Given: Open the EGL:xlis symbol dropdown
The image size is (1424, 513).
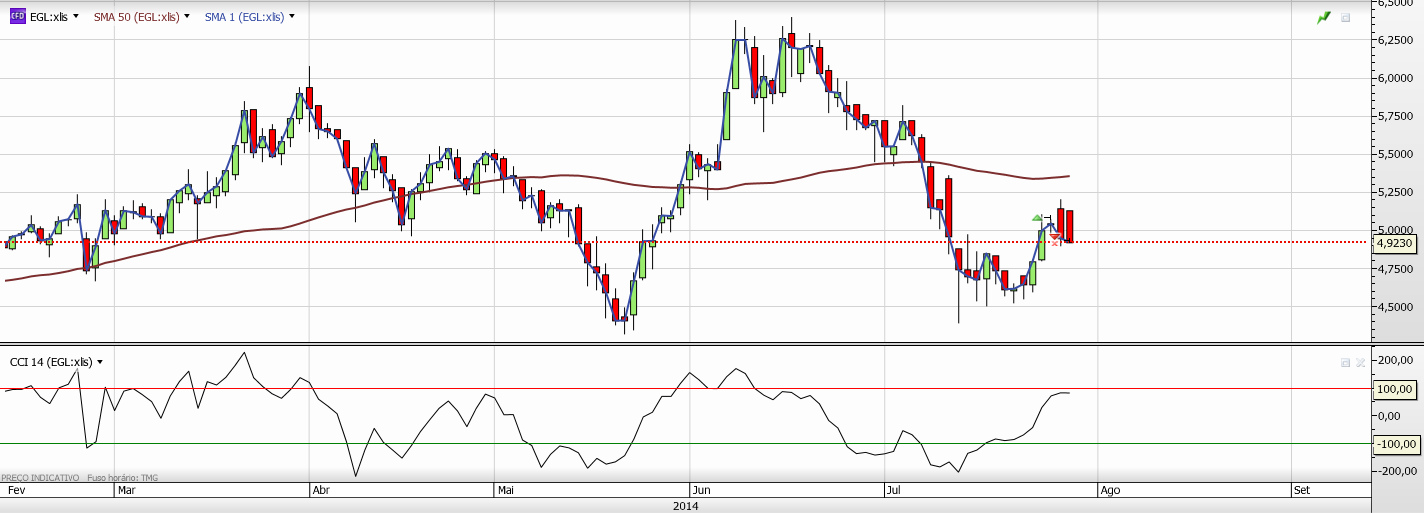Looking at the screenshot, I should 76,17.
